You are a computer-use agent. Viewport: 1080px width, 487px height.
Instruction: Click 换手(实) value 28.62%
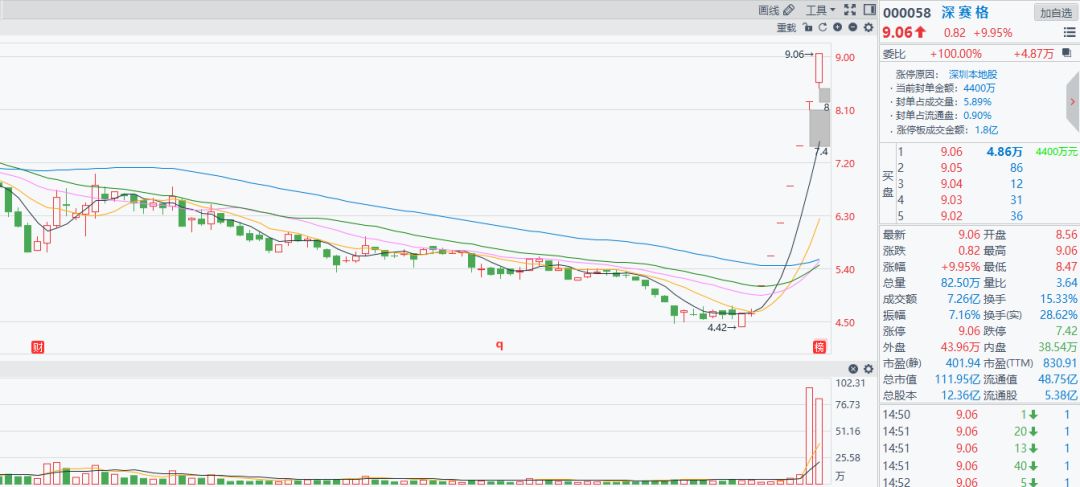(x=1060, y=315)
